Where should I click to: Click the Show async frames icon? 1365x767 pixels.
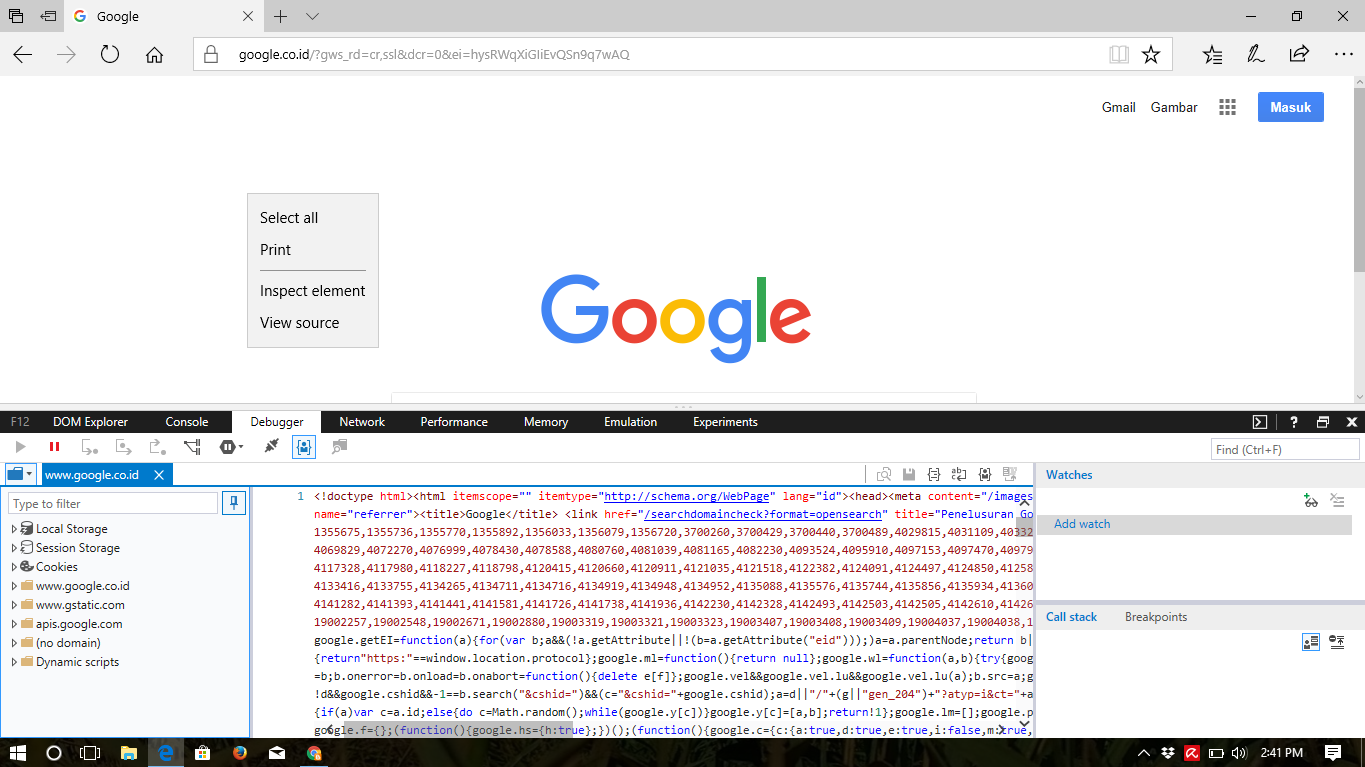[x=1337, y=642]
